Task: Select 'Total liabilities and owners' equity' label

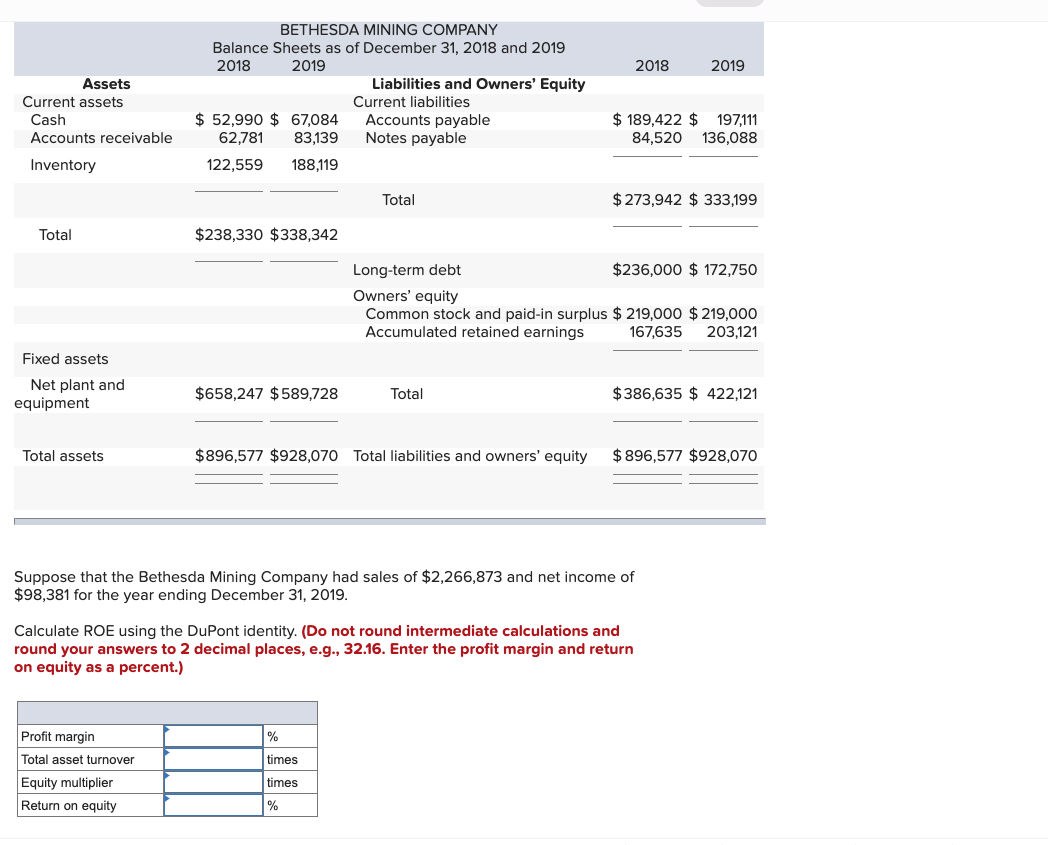Action: click(x=470, y=456)
